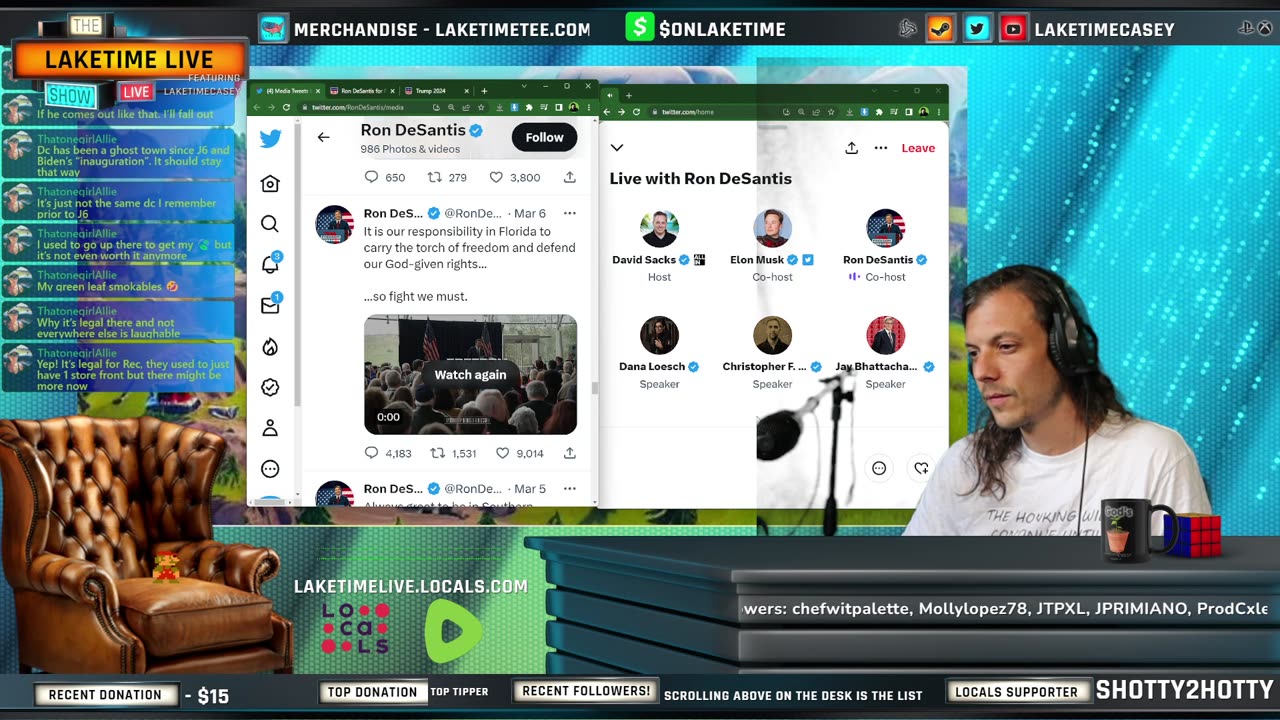
Task: Share the Mar 6 tweet
Action: click(569, 453)
